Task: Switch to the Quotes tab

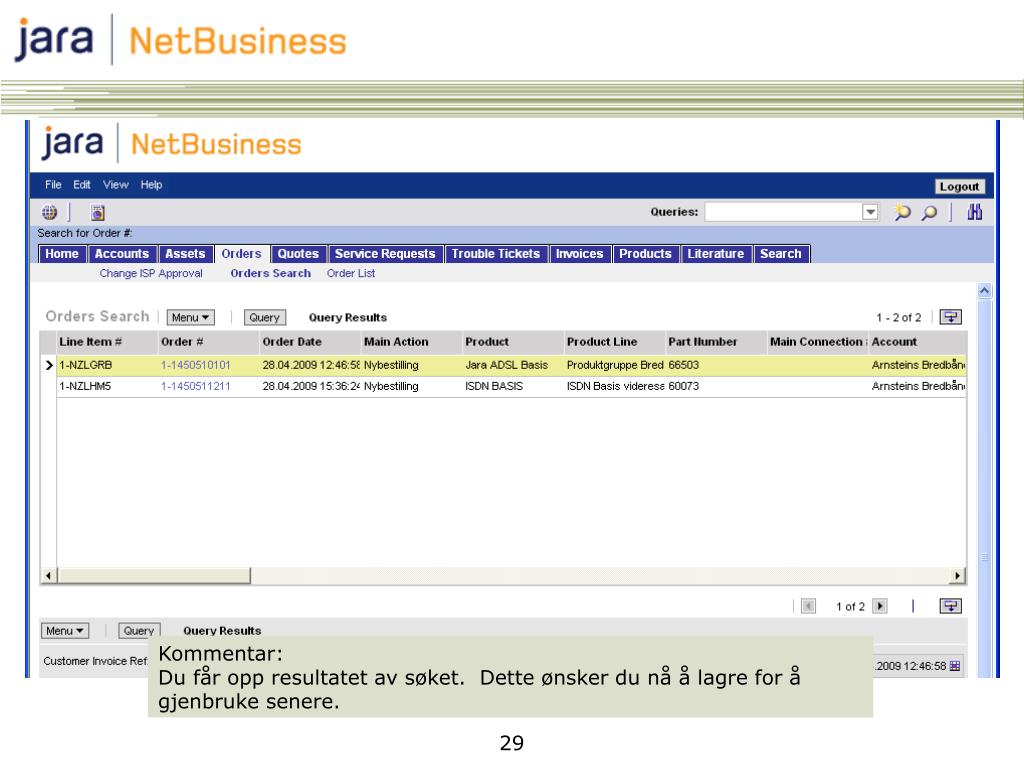Action: tap(298, 254)
